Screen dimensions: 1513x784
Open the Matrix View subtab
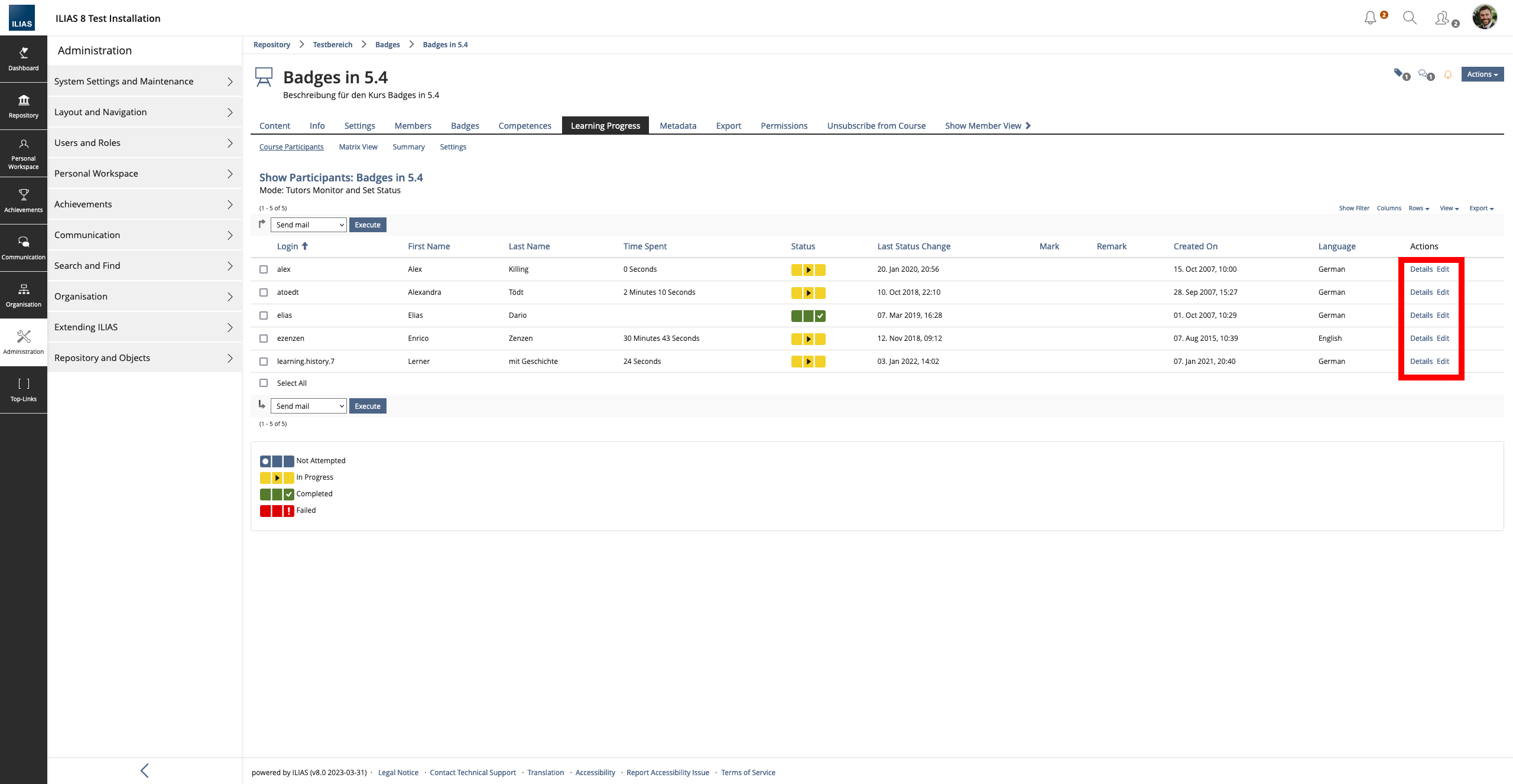click(x=358, y=147)
